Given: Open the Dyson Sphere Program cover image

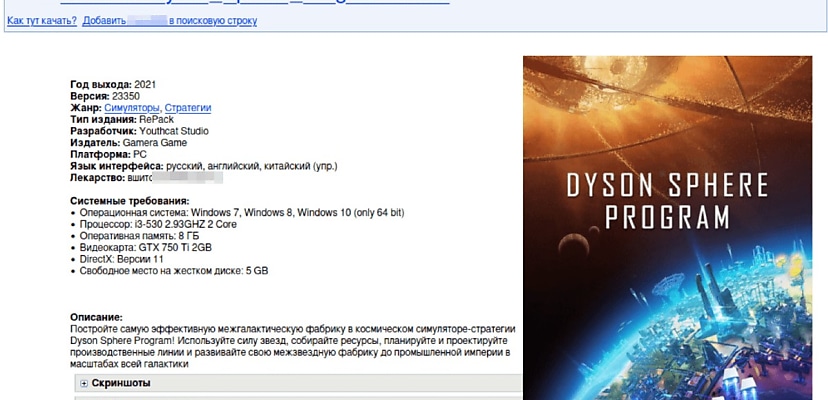Looking at the screenshot, I should pos(667,228).
